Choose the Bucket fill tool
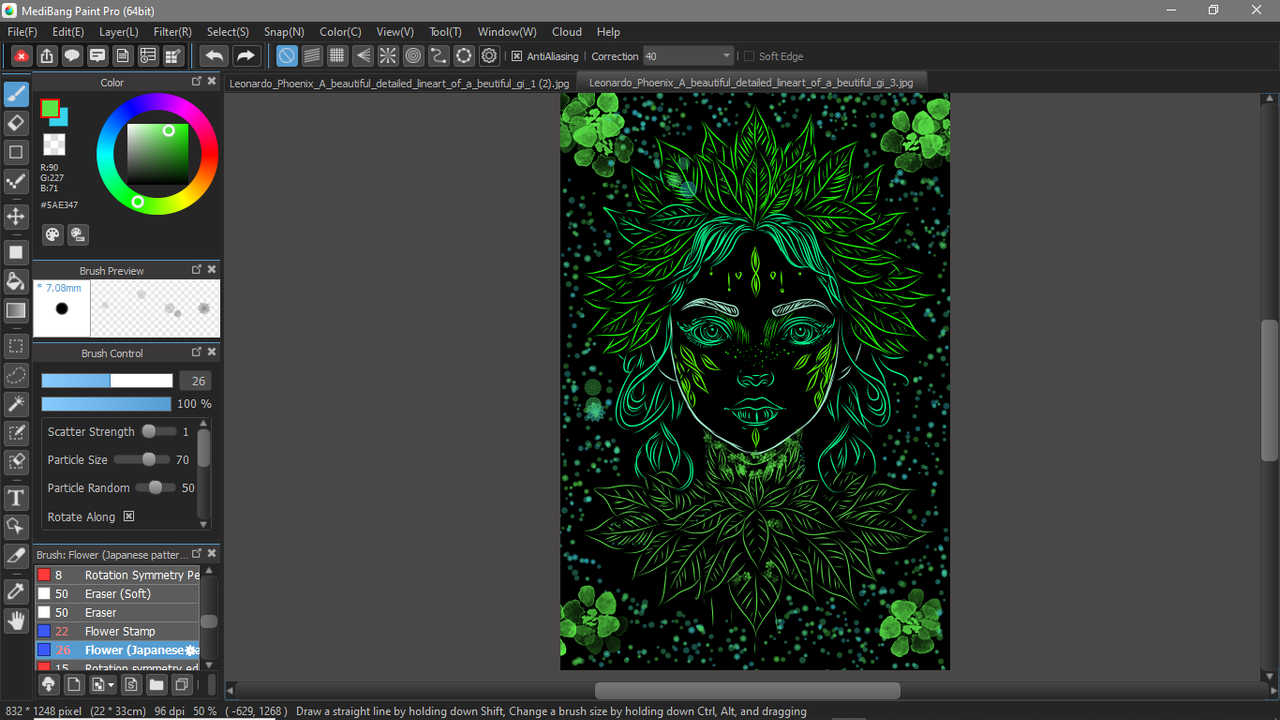The height and width of the screenshot is (720, 1280). 16,281
